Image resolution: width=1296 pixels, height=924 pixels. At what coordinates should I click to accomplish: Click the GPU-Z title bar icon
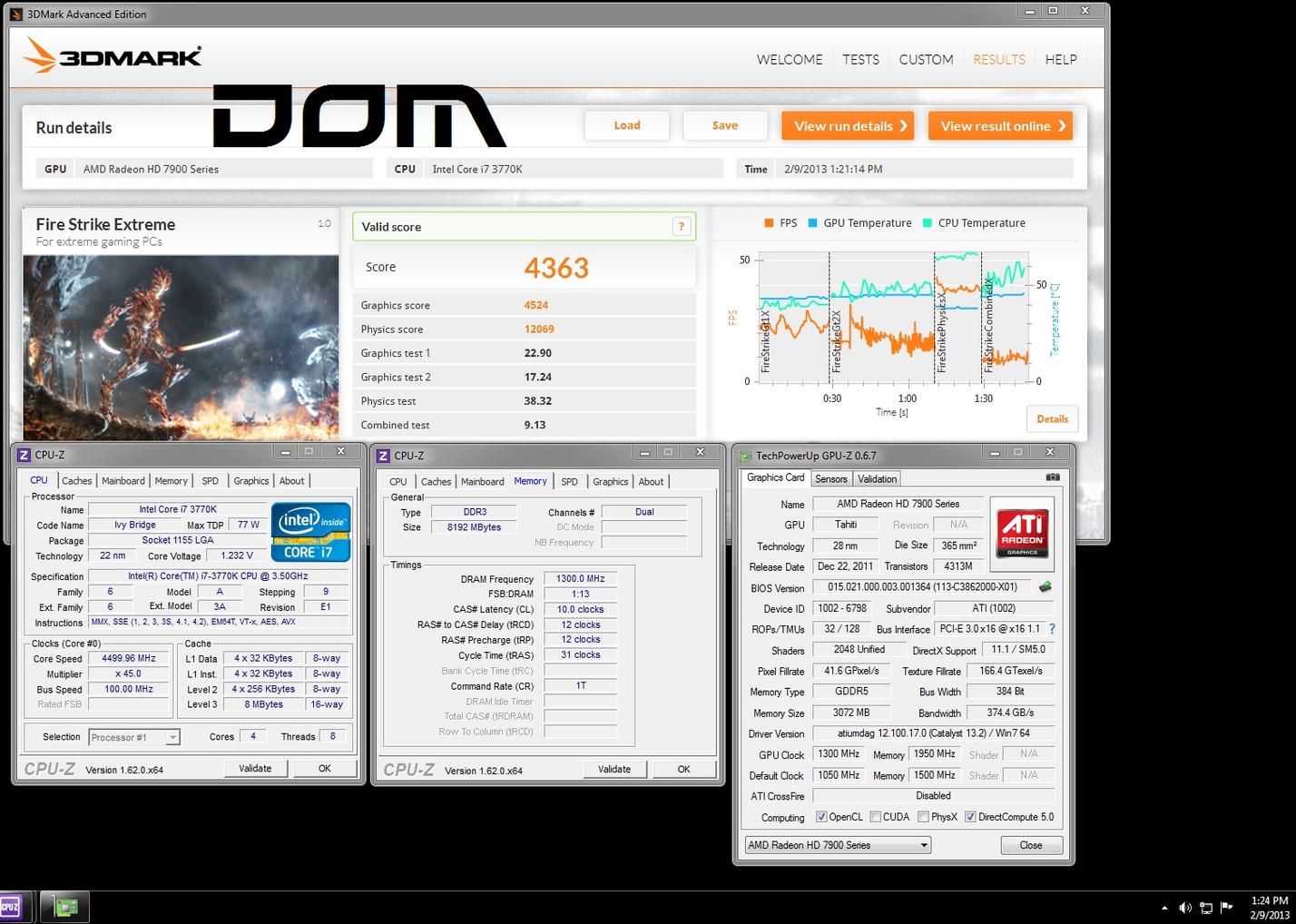point(746,456)
